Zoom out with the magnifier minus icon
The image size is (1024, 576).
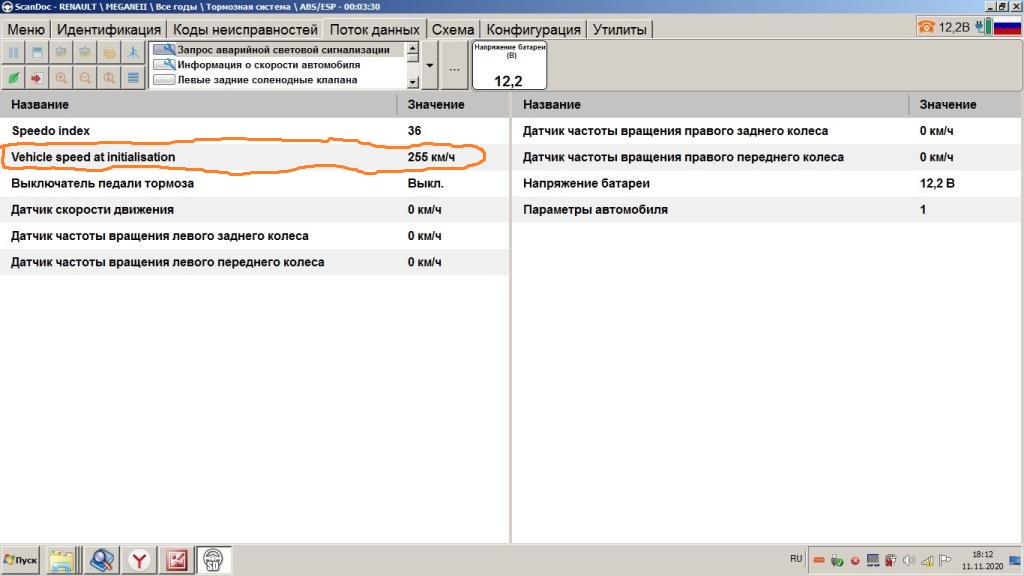[x=85, y=78]
